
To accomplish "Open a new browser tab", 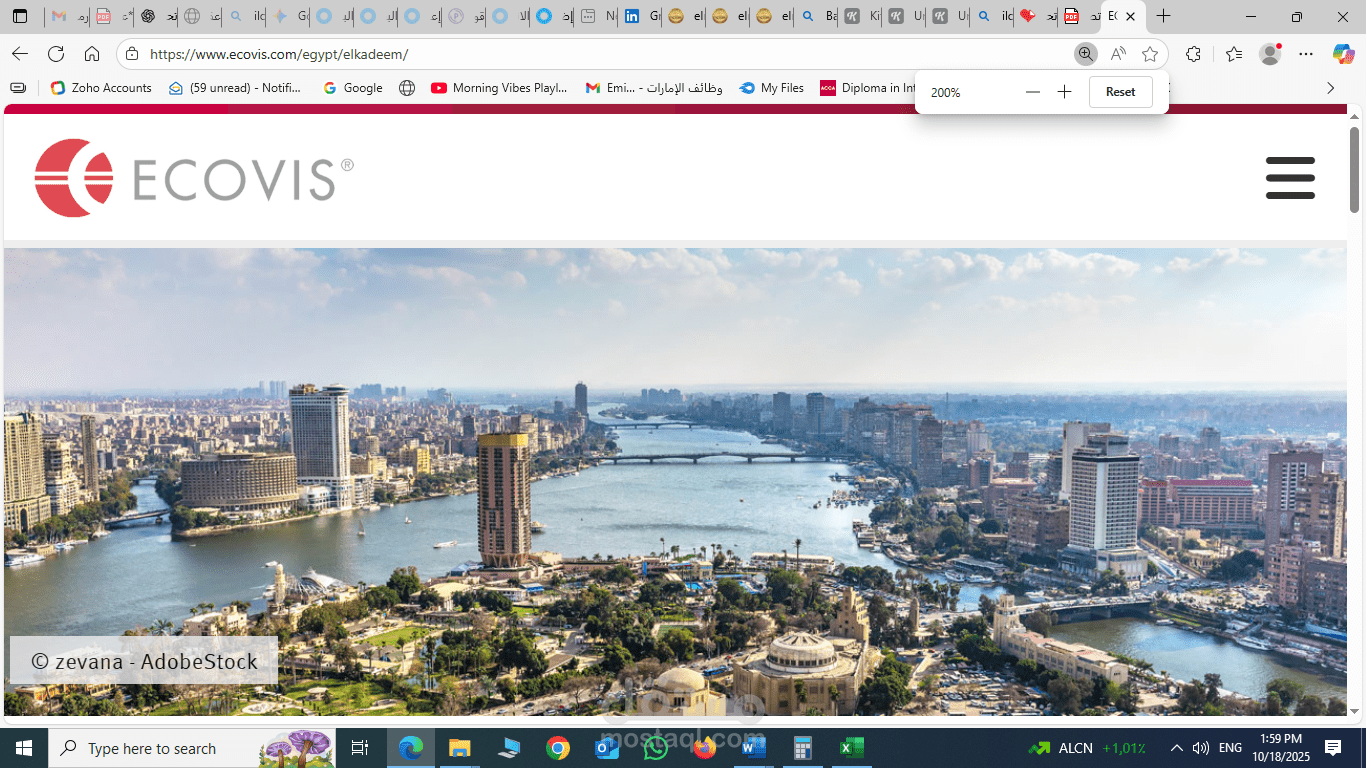I will 1163,16.
